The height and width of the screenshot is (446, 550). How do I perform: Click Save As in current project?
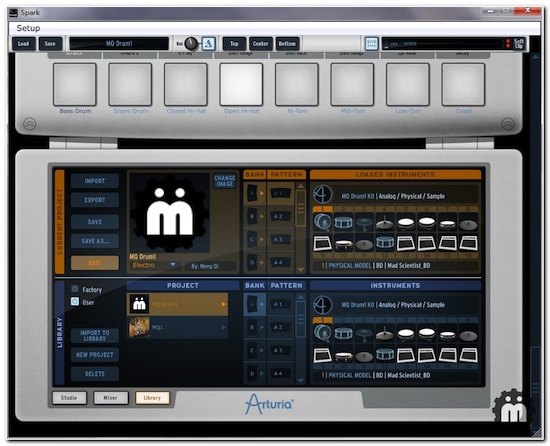95,241
